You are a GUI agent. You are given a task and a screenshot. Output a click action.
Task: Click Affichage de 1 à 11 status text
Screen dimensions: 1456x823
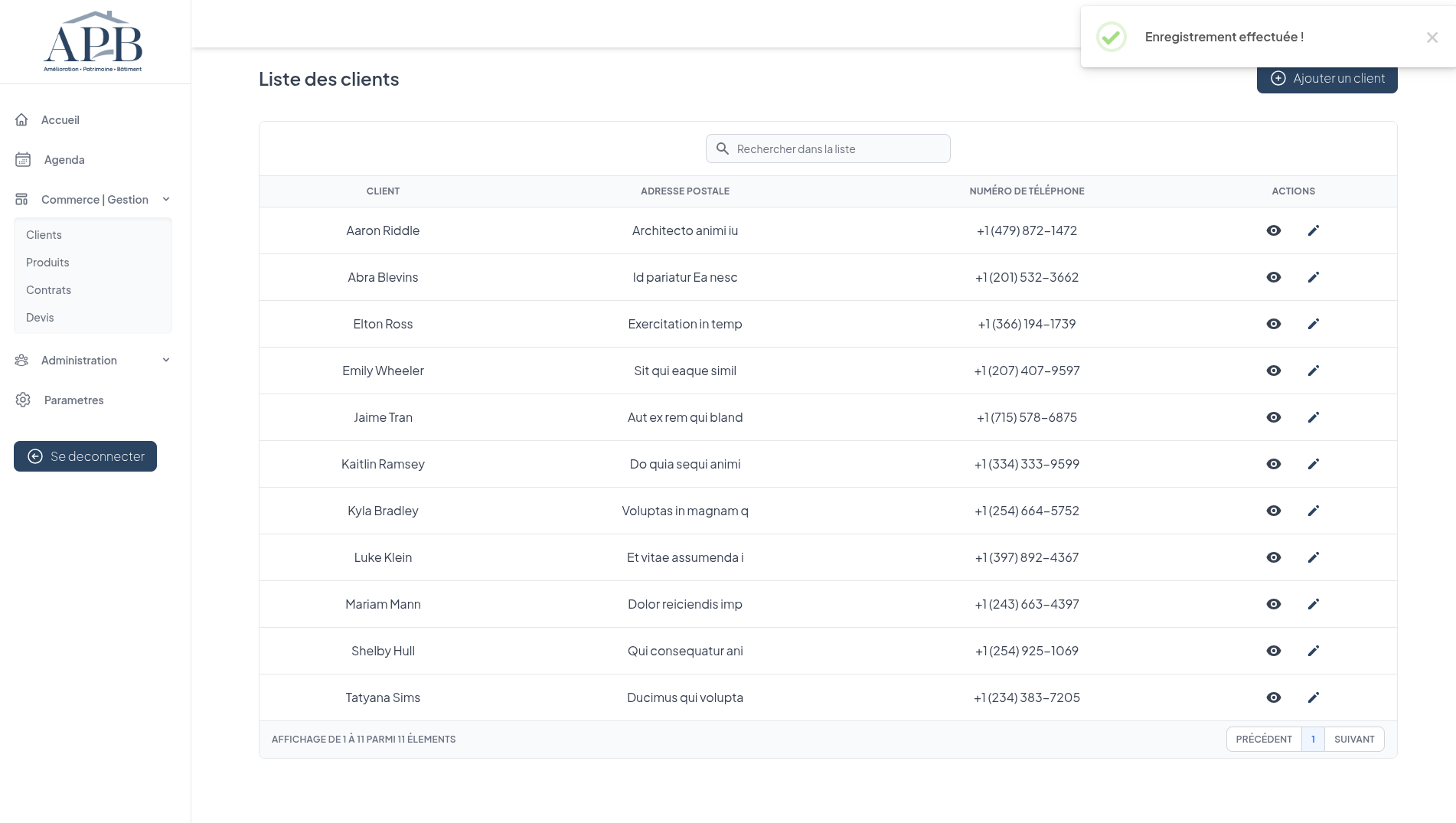point(364,740)
